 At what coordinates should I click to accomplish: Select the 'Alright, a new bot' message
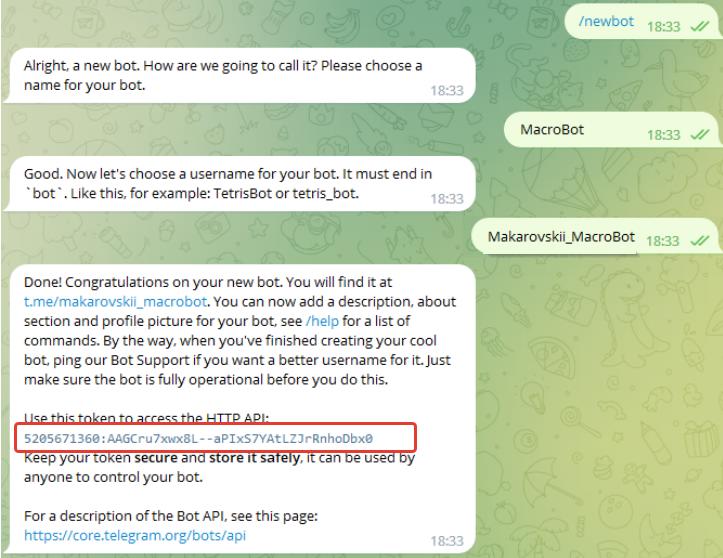pyautogui.click(x=240, y=76)
